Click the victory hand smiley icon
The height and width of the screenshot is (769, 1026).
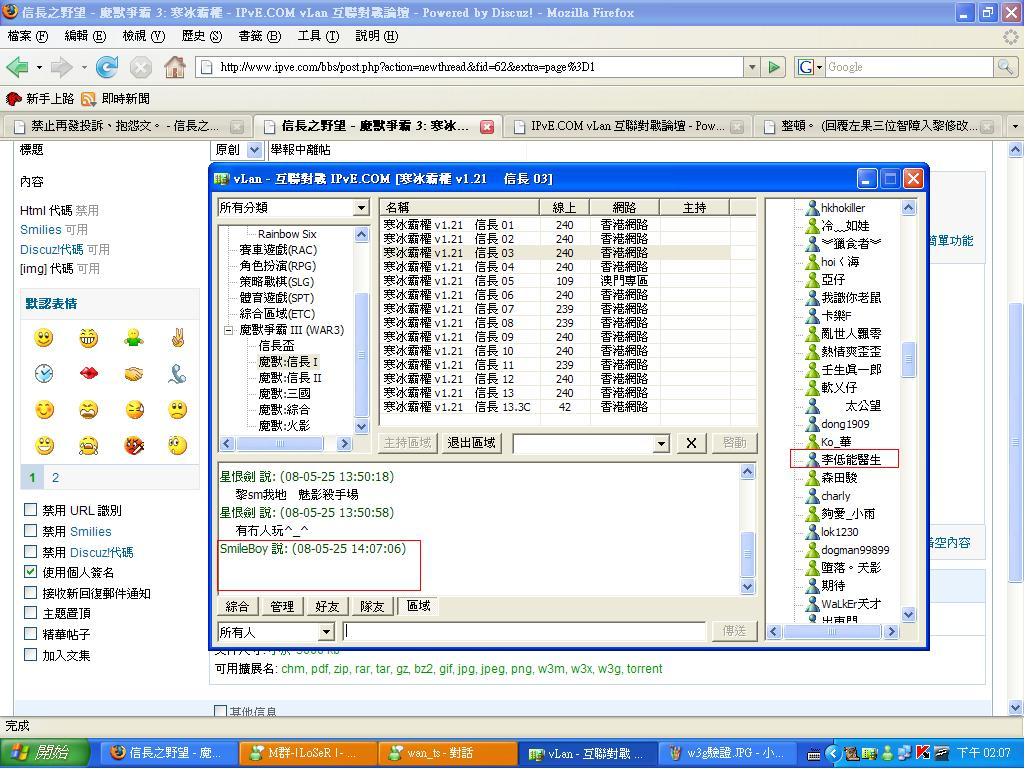point(178,338)
